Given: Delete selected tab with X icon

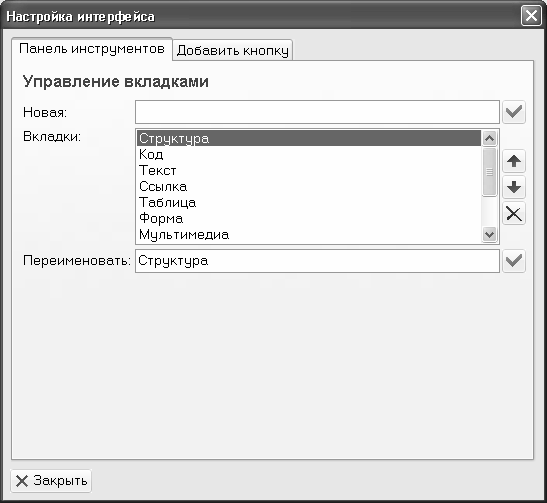Looking at the screenshot, I should (514, 213).
